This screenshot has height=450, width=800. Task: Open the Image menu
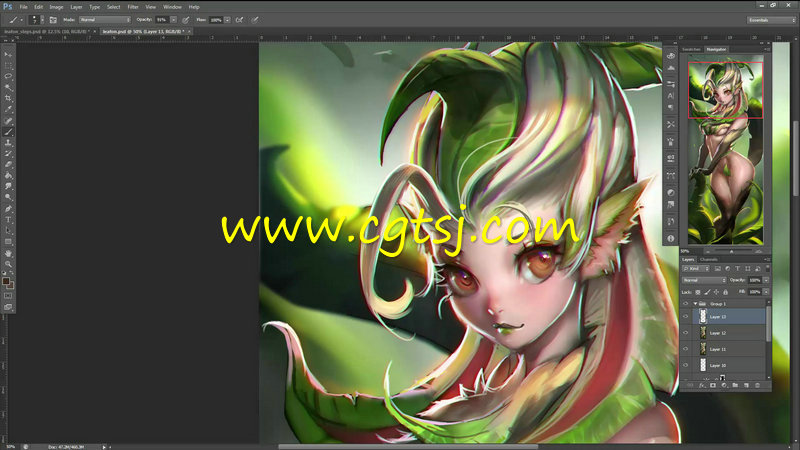pyautogui.click(x=56, y=7)
